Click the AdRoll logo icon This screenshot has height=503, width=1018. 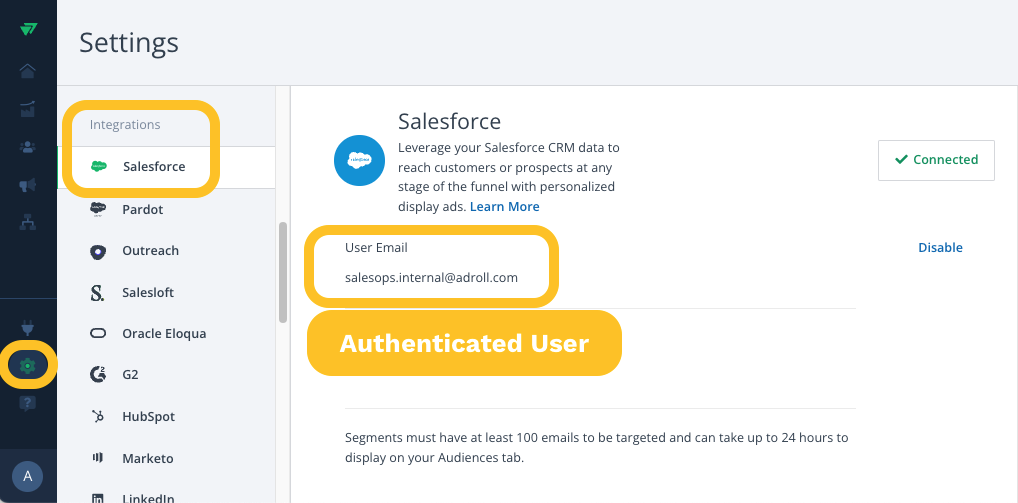click(28, 29)
